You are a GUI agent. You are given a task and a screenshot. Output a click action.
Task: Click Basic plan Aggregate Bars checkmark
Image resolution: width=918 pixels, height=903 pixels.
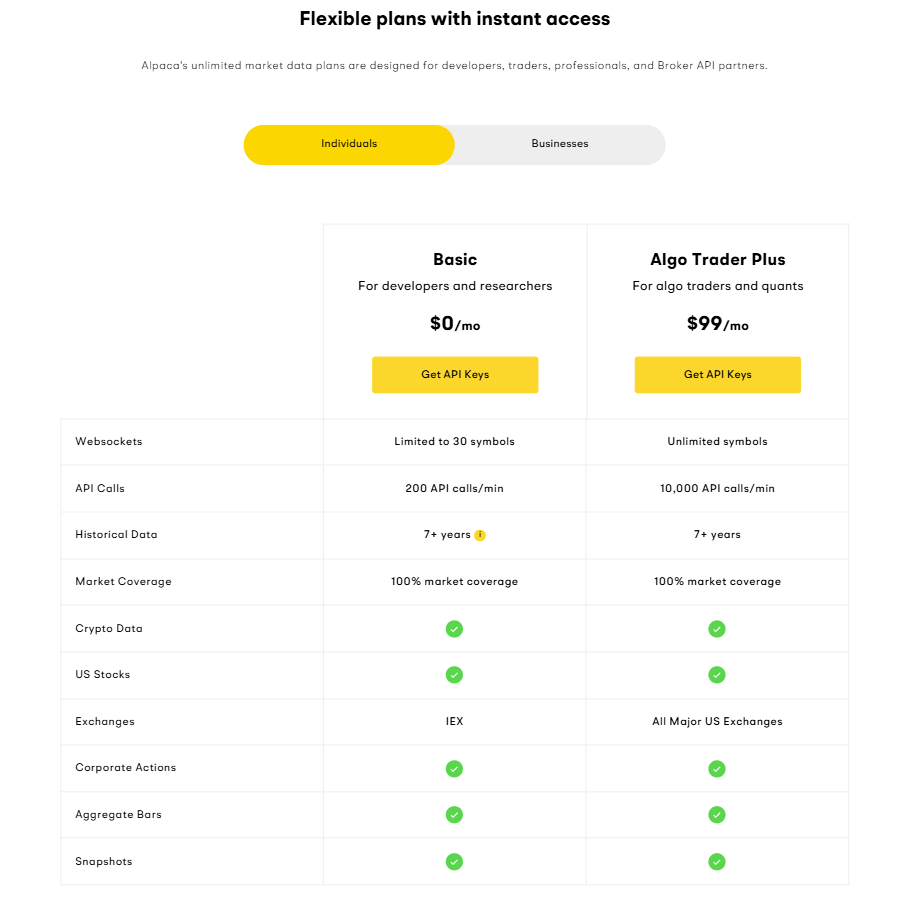coord(454,815)
